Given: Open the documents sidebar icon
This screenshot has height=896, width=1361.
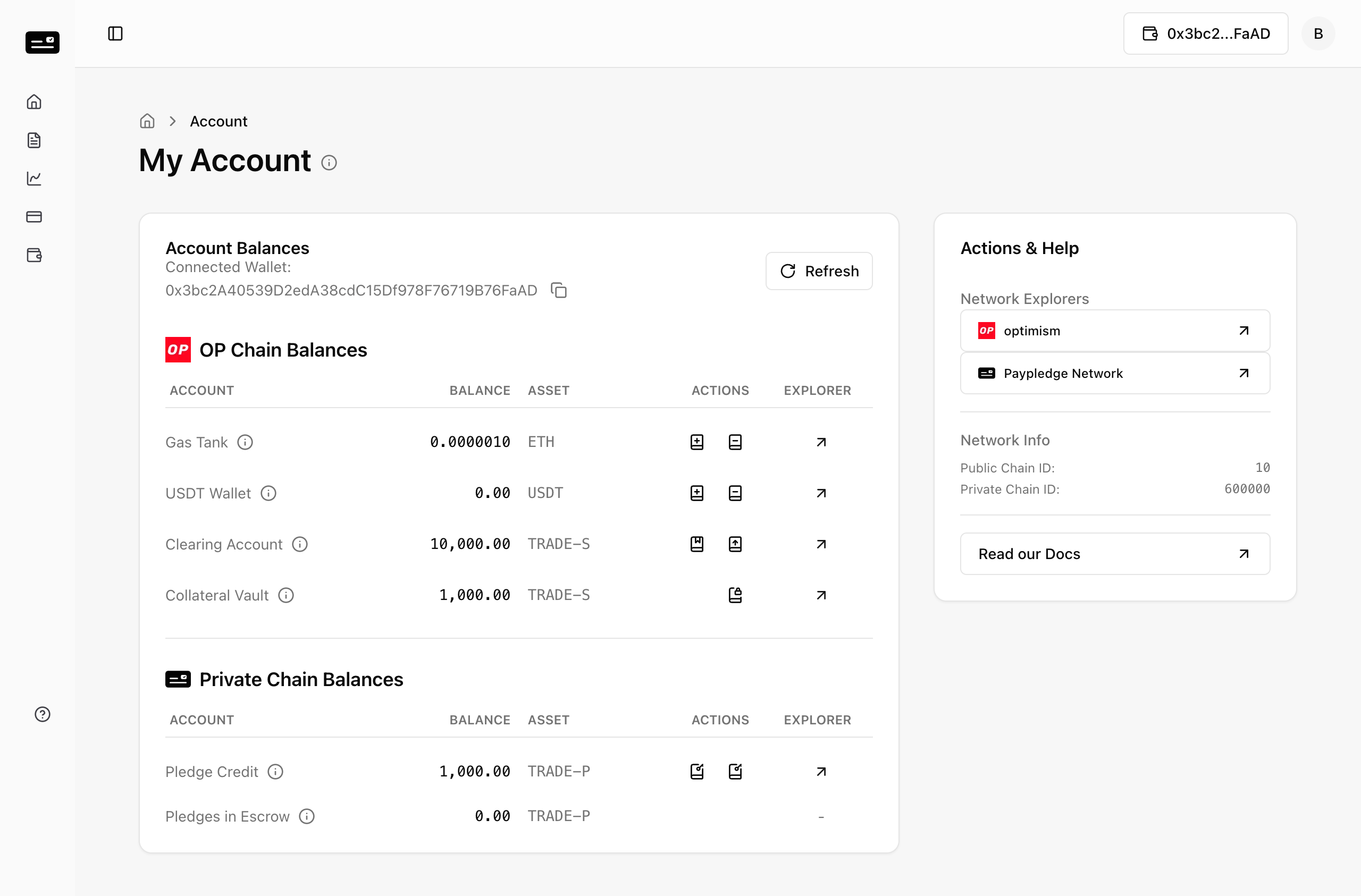Looking at the screenshot, I should click(x=35, y=140).
